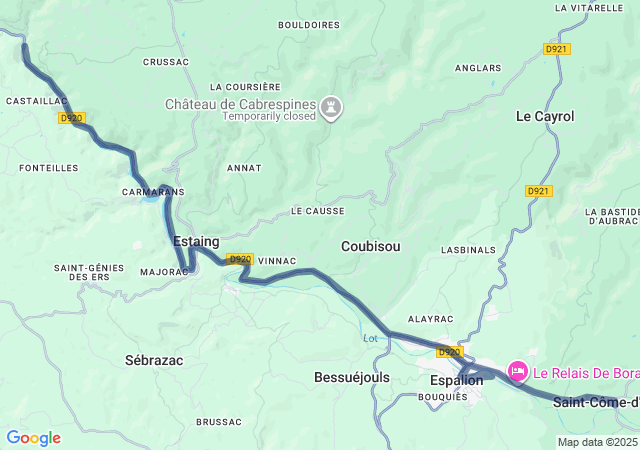Select the Espalion town label
640x450 pixels.
pos(457,380)
